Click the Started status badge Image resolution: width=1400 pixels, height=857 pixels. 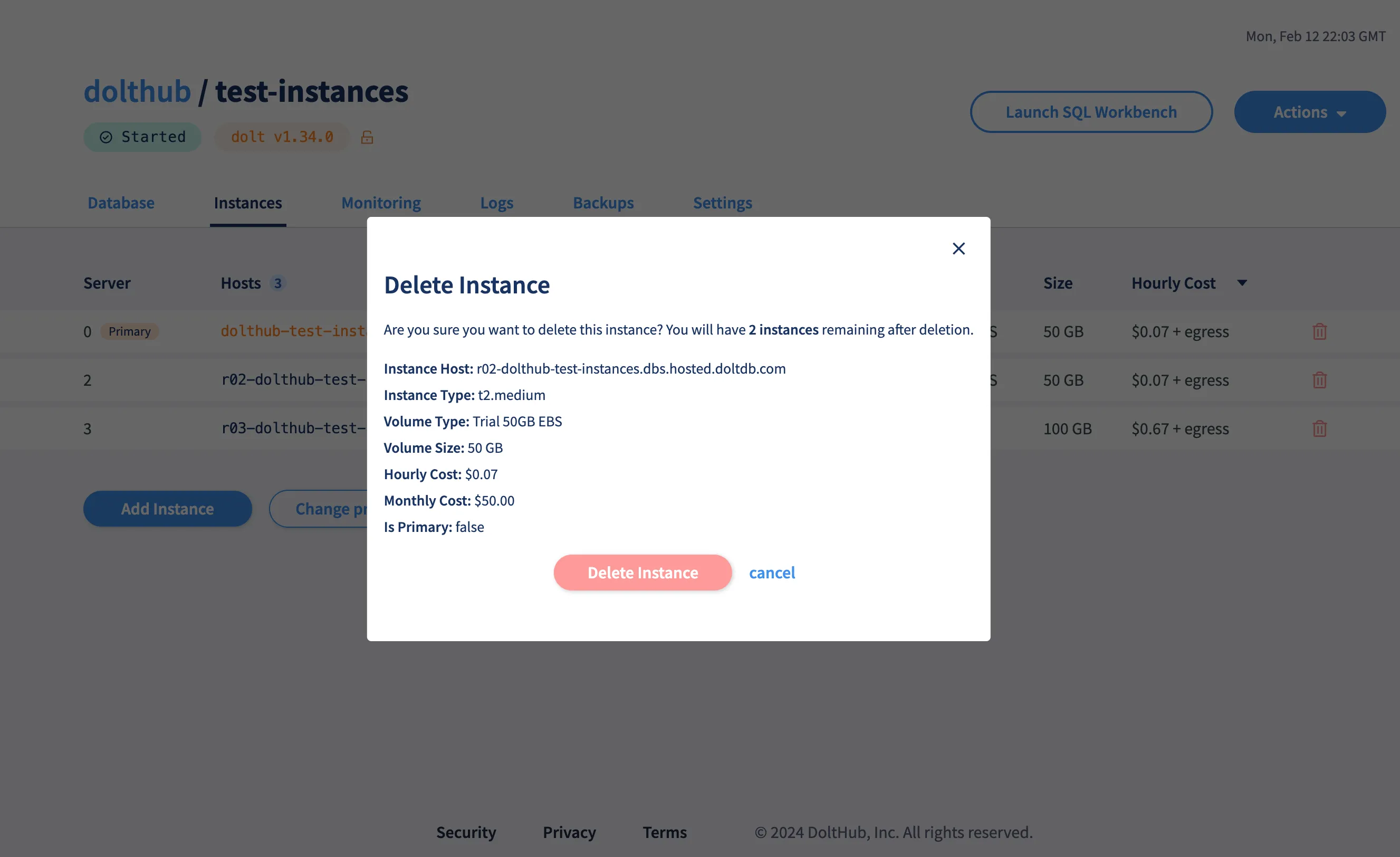click(x=142, y=137)
